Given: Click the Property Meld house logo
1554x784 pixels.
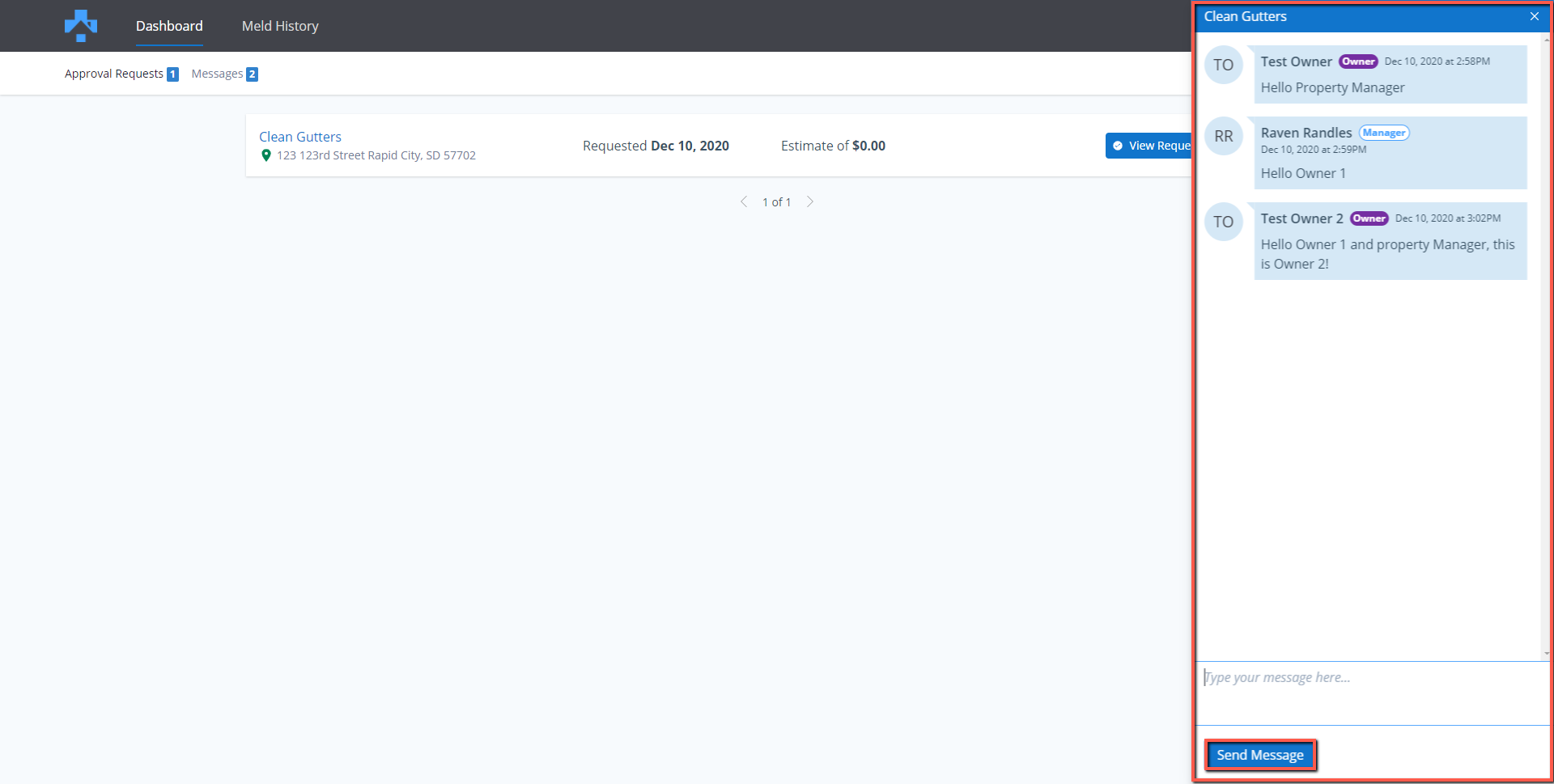Looking at the screenshot, I should (80, 26).
